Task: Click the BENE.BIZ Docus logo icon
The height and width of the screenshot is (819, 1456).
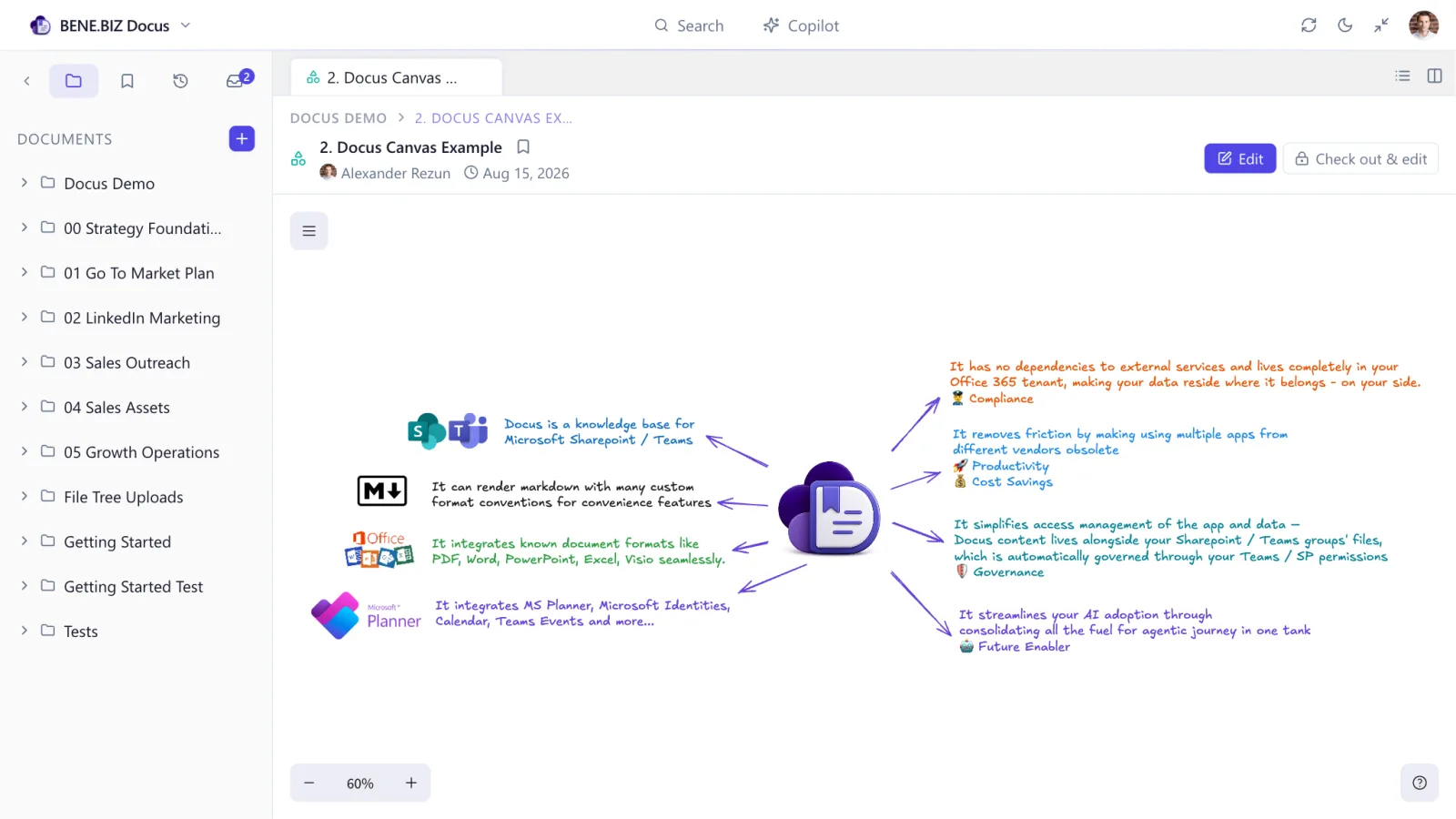Action: click(40, 25)
